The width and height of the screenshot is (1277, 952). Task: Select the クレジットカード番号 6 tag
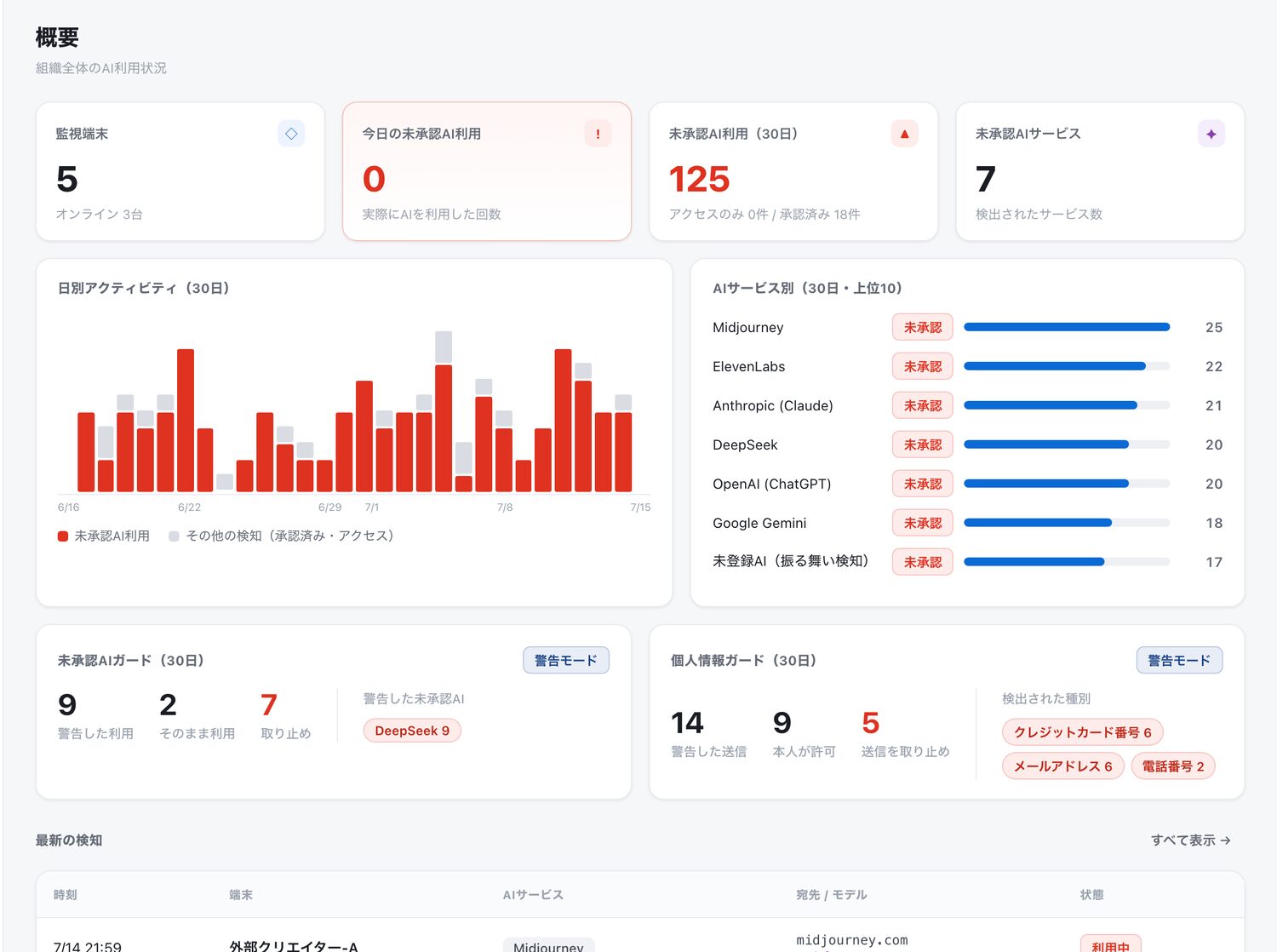1082,732
